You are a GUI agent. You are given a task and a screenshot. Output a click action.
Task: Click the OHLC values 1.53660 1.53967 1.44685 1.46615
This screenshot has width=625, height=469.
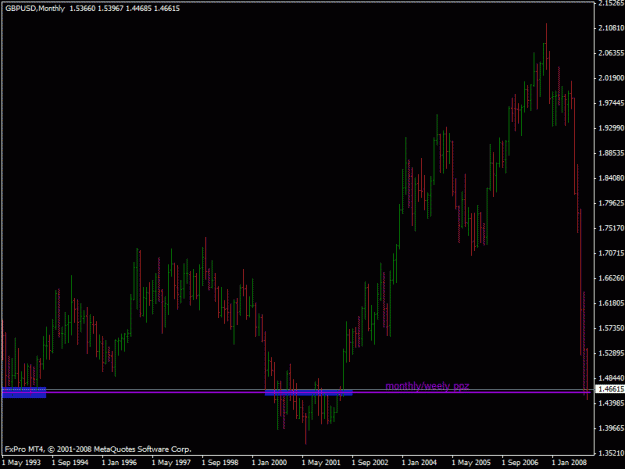pyautogui.click(x=125, y=8)
